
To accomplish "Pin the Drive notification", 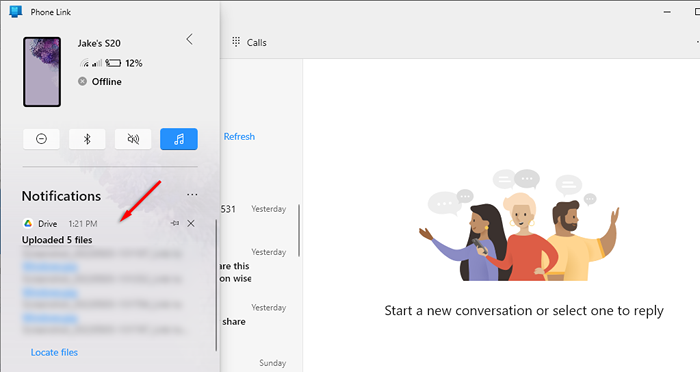I will pyautogui.click(x=175, y=223).
